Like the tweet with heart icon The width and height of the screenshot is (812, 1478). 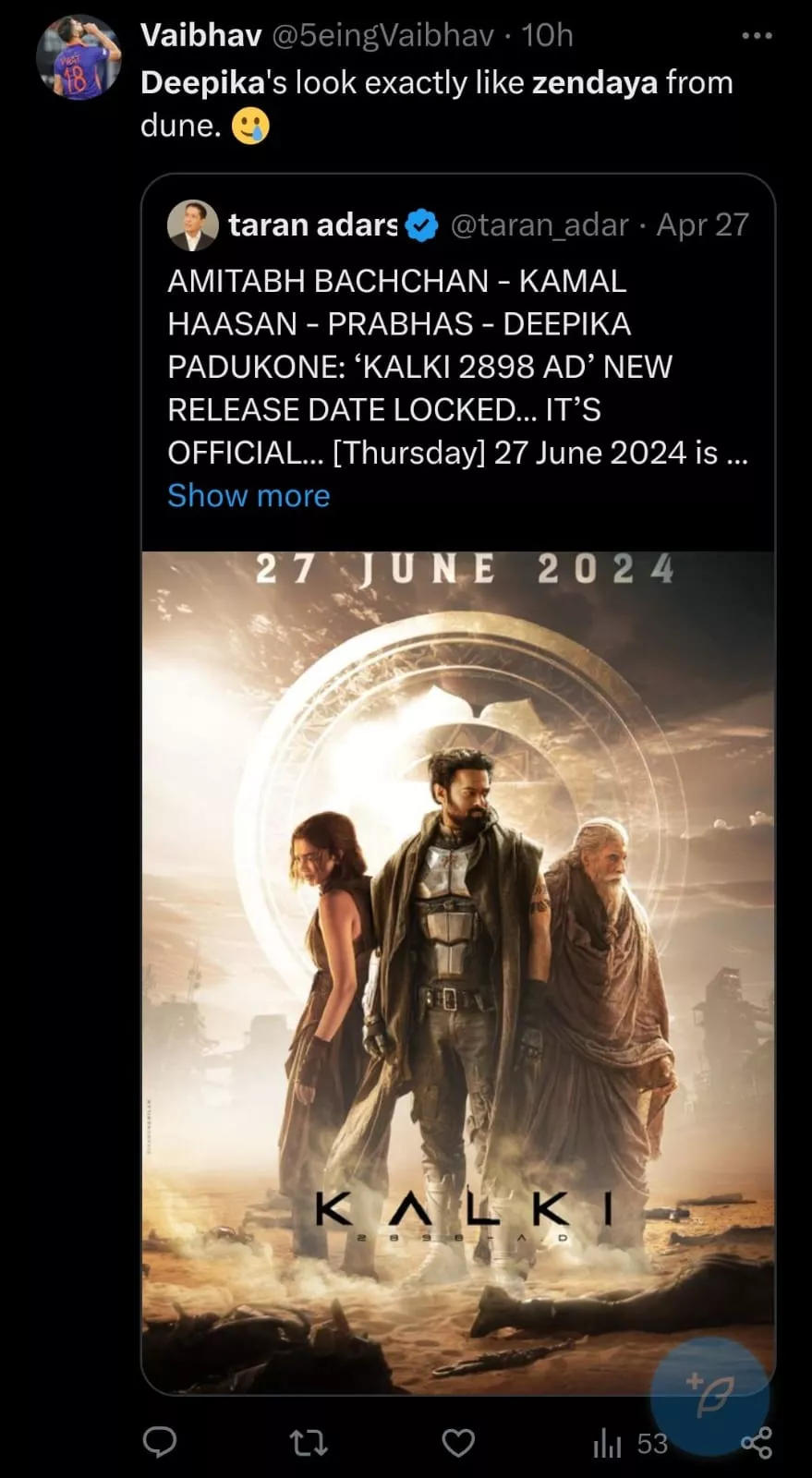pos(458,1442)
